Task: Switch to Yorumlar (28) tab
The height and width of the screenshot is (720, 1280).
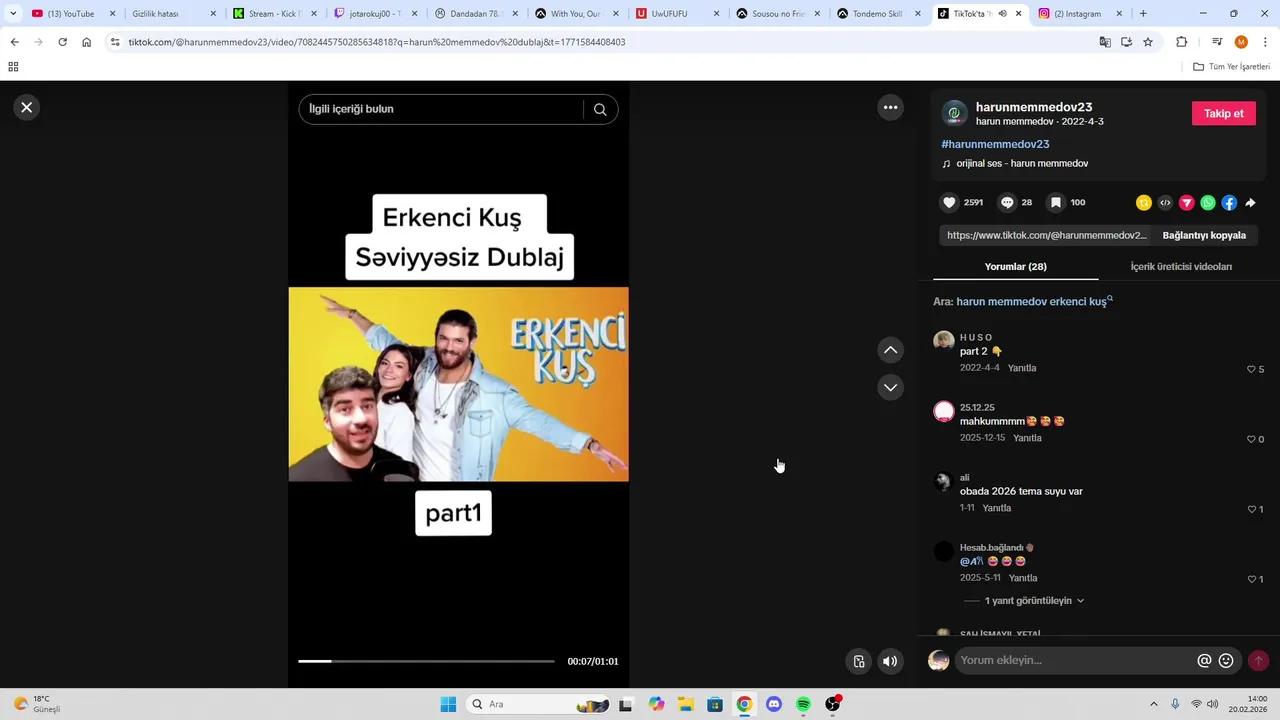Action: (x=1015, y=266)
